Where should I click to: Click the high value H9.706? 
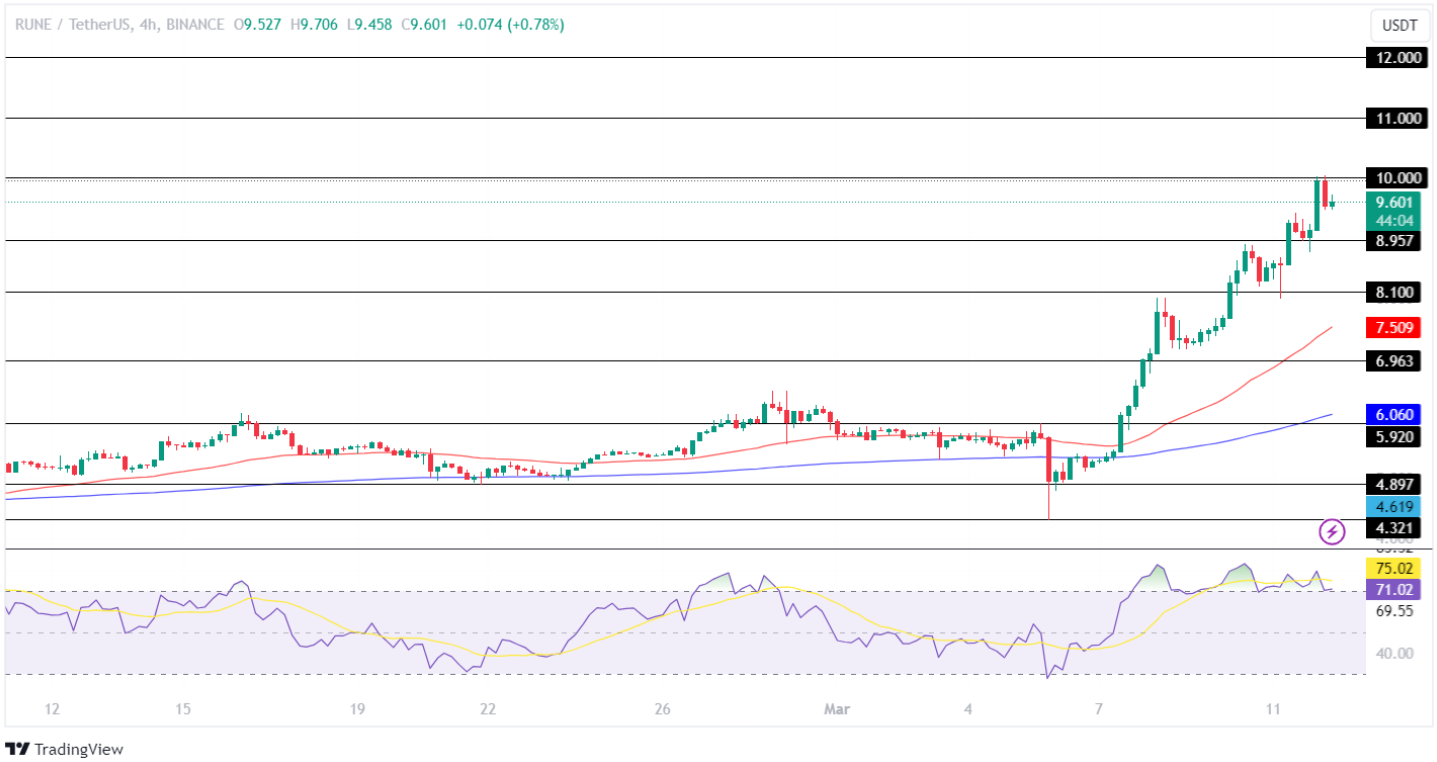point(315,25)
